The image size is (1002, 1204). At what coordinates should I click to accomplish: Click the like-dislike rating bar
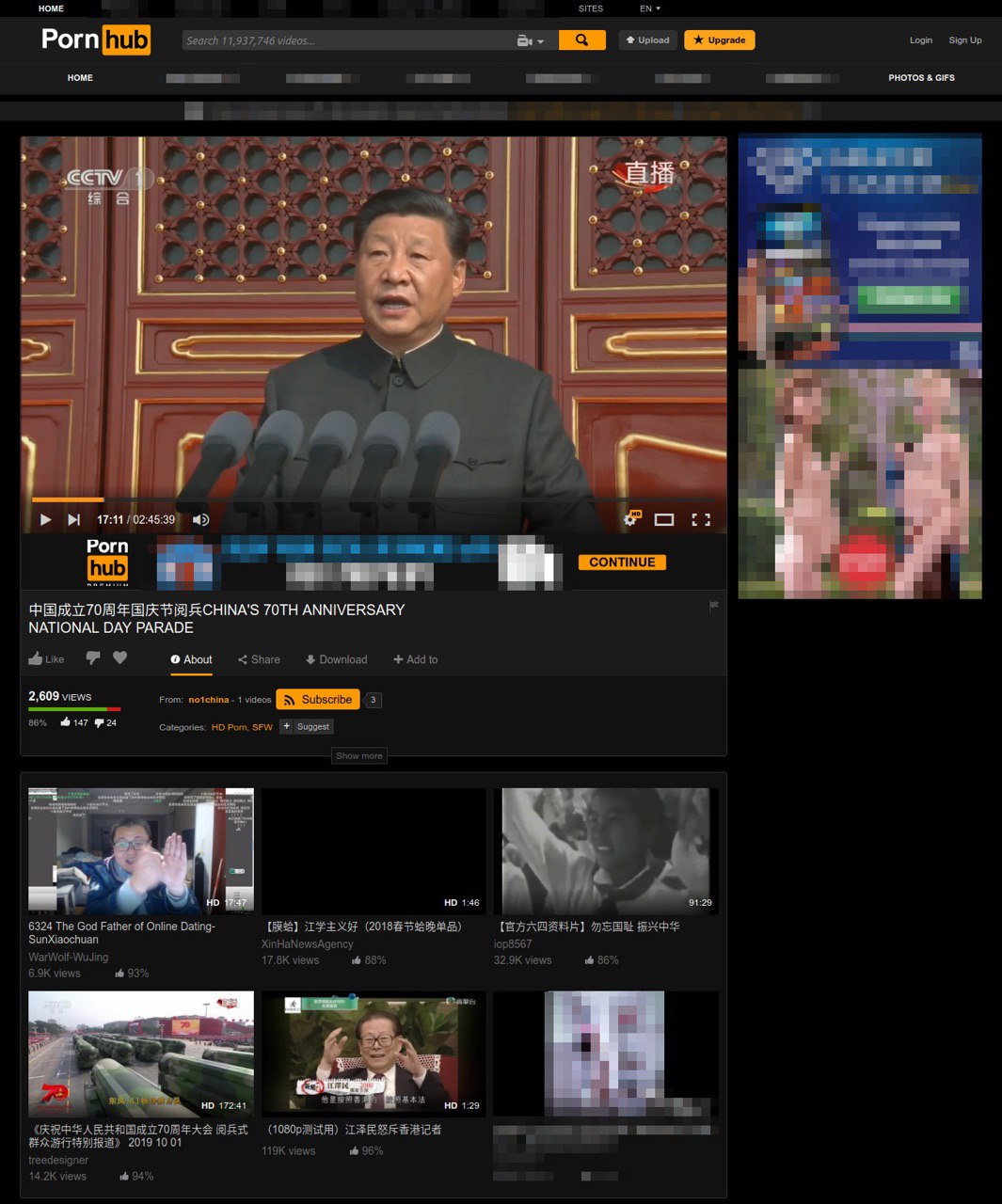74,709
